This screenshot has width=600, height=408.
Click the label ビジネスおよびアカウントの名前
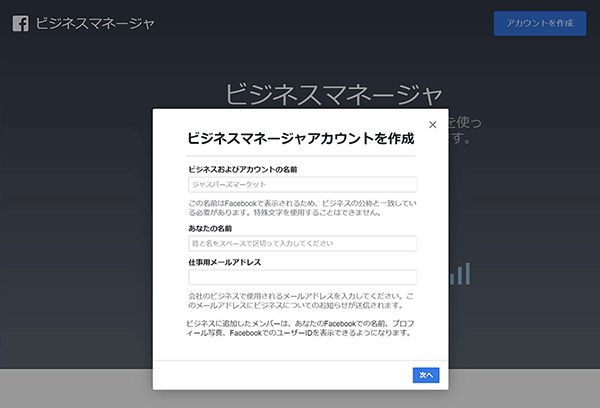[243, 170]
